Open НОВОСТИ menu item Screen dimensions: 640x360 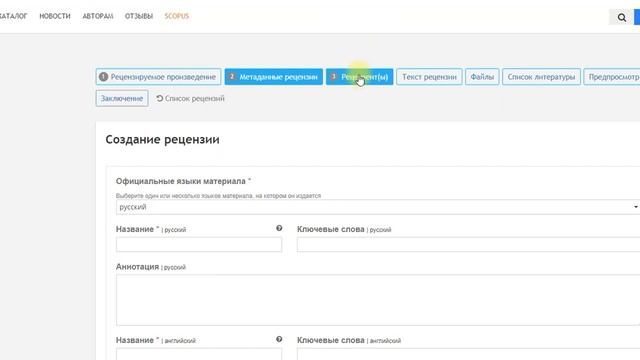[55, 16]
